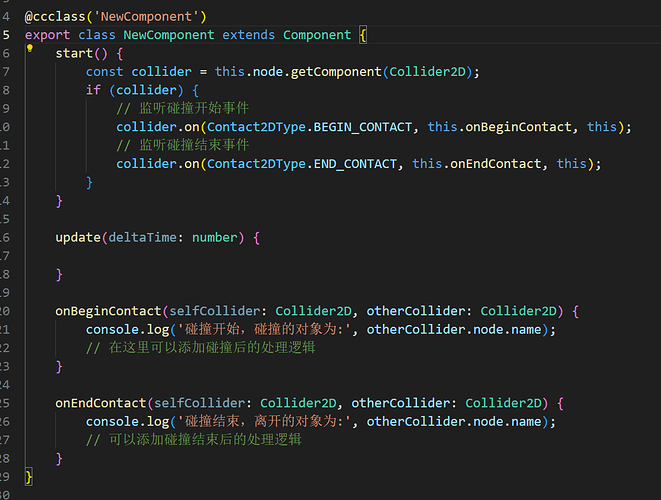Click the export keyword
The width and height of the screenshot is (661, 500).
(x=47, y=35)
